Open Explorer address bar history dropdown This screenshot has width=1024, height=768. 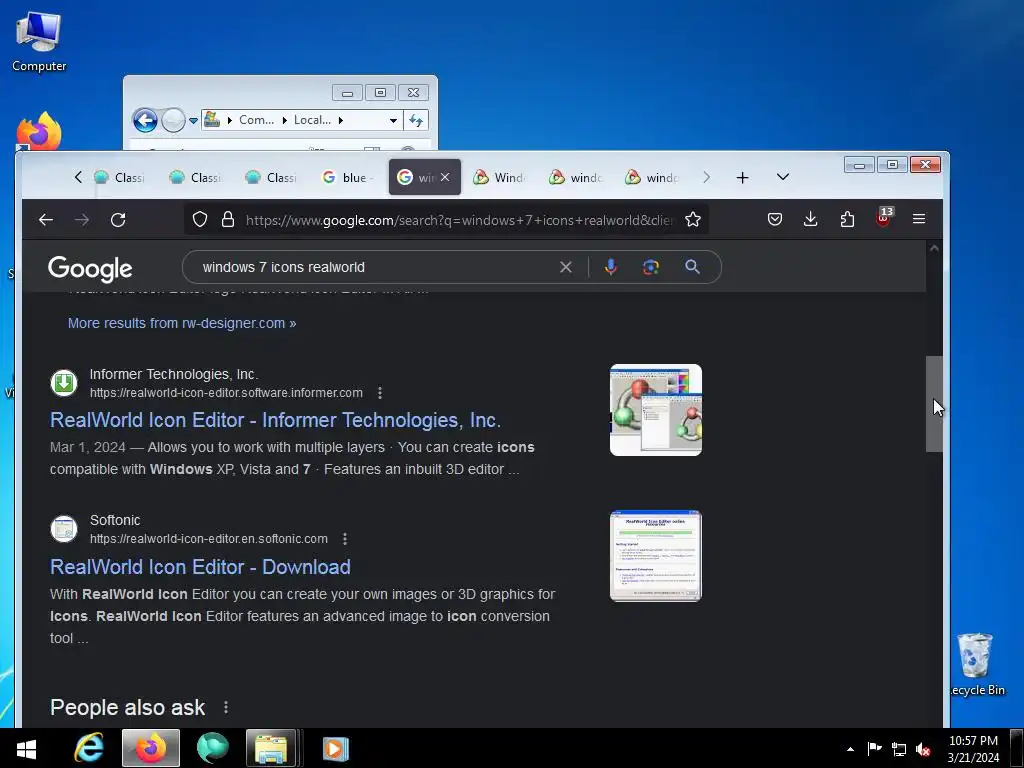tap(393, 120)
